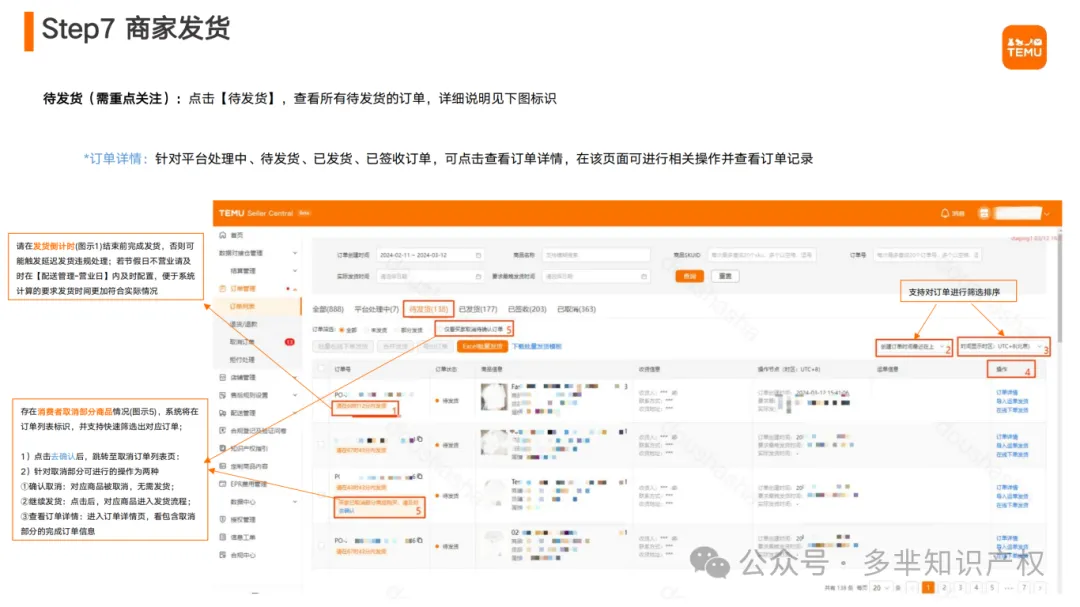
Task: Select the 全部 order filter radio
Action: [x=342, y=330]
